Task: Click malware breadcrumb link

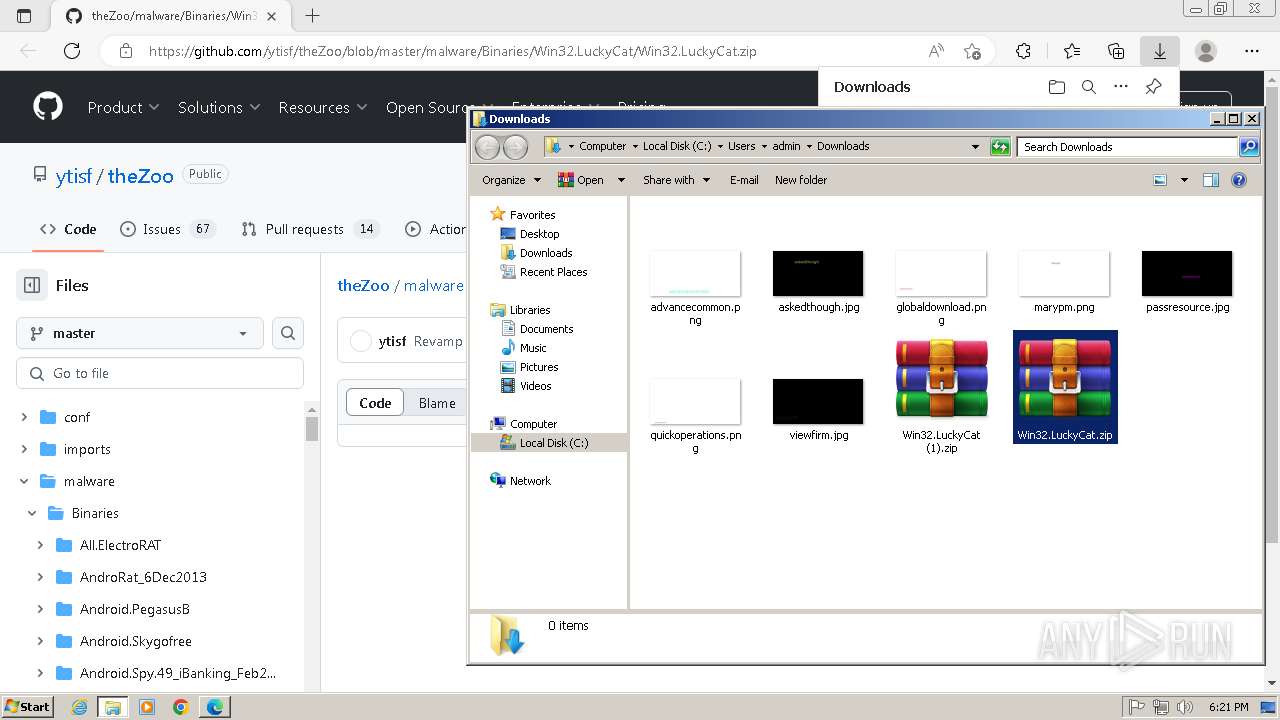Action: tap(434, 285)
